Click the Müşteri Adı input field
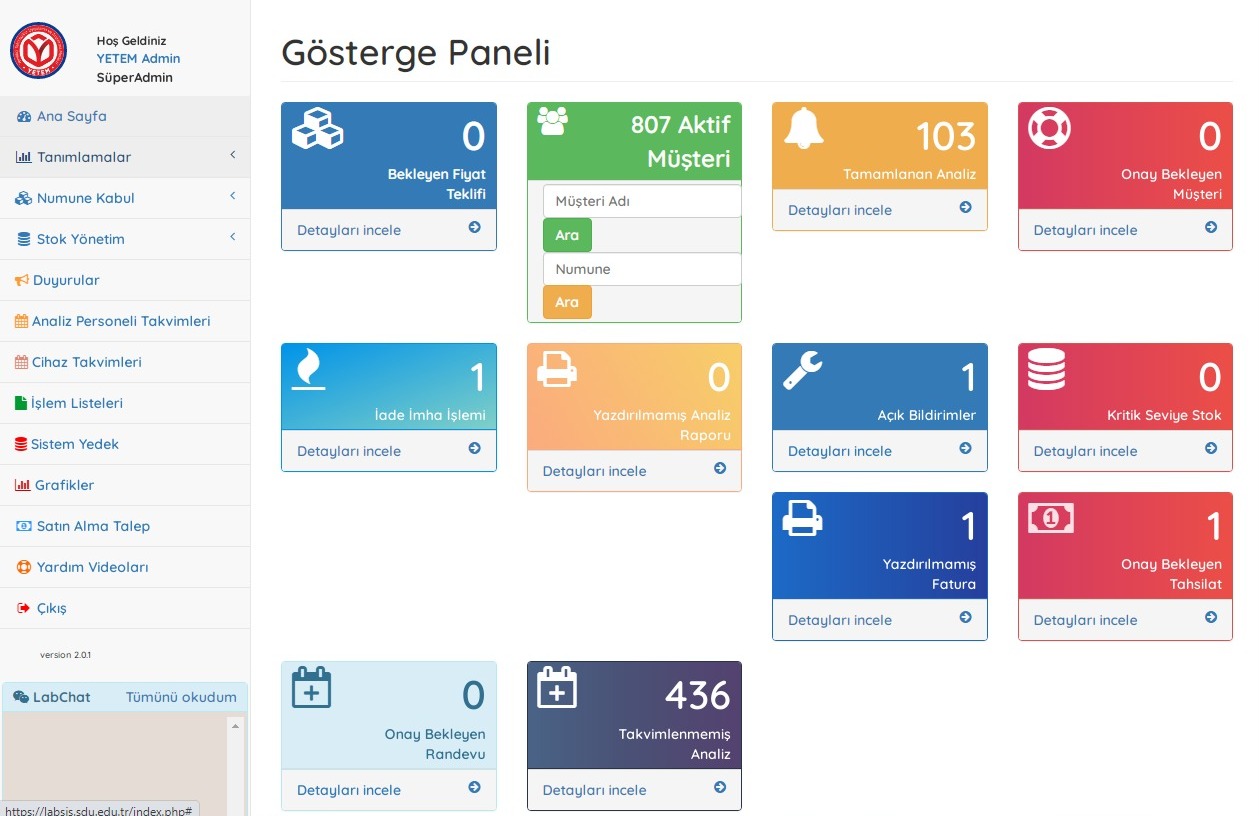This screenshot has width=1259, height=816. point(642,201)
